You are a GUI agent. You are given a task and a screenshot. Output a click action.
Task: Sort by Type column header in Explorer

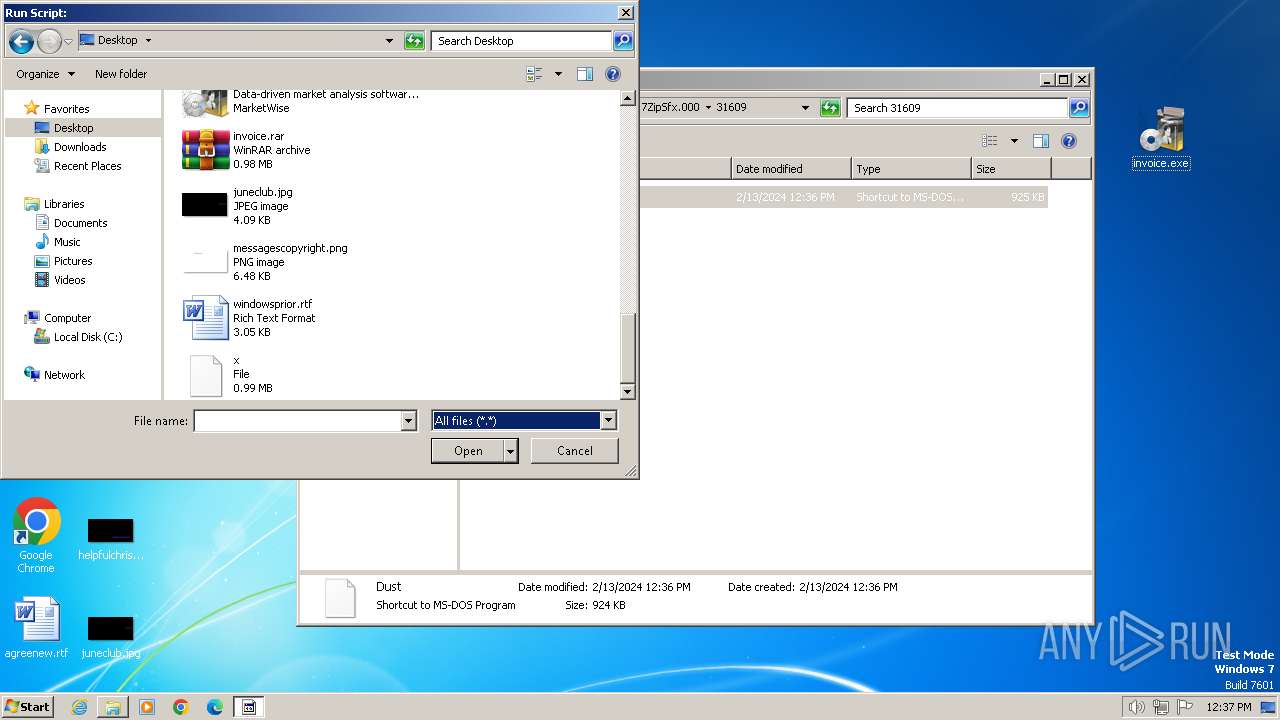point(911,169)
